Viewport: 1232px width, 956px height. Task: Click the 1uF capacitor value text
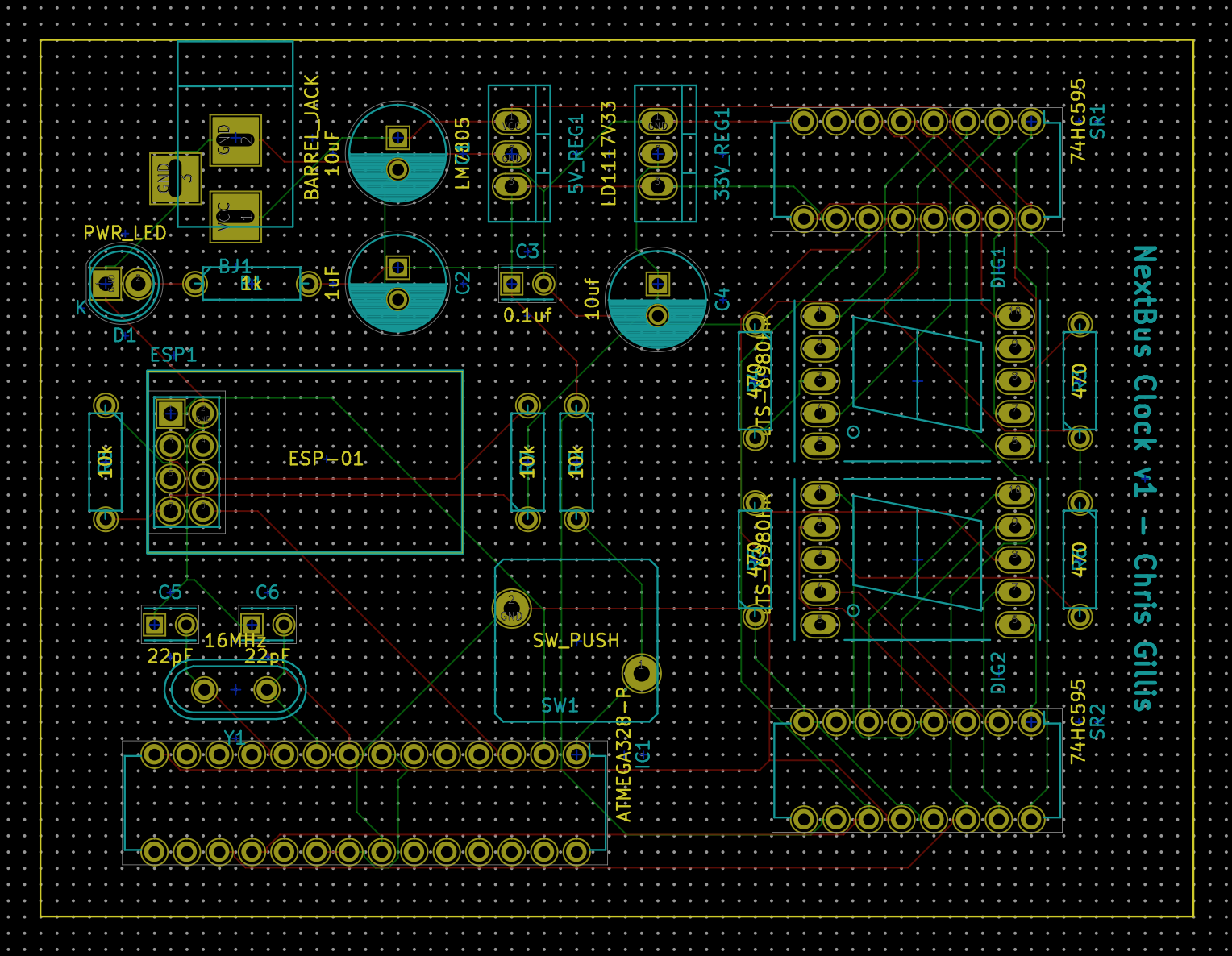coord(331,283)
